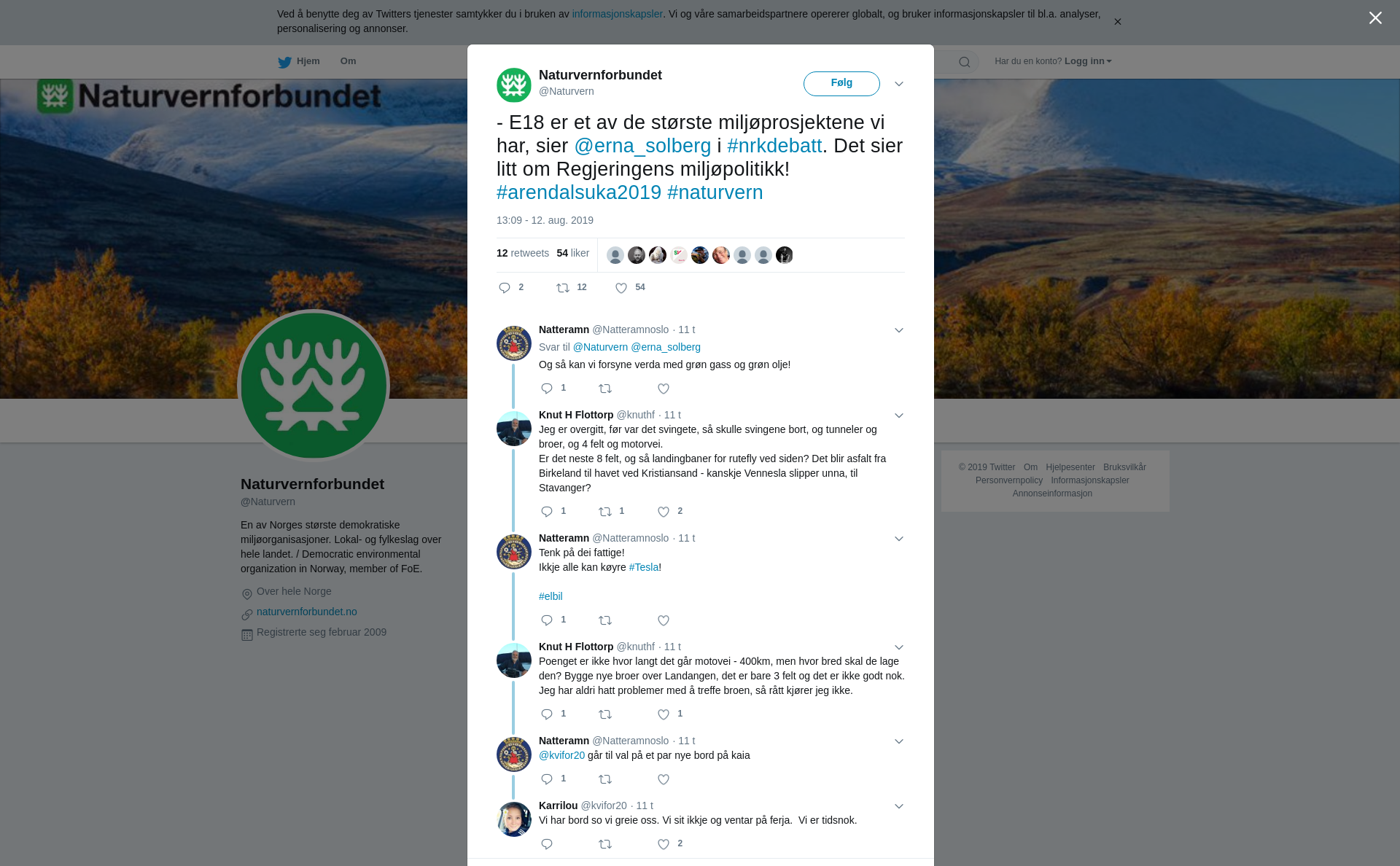Like Karrilou's reply about ferja

664,844
